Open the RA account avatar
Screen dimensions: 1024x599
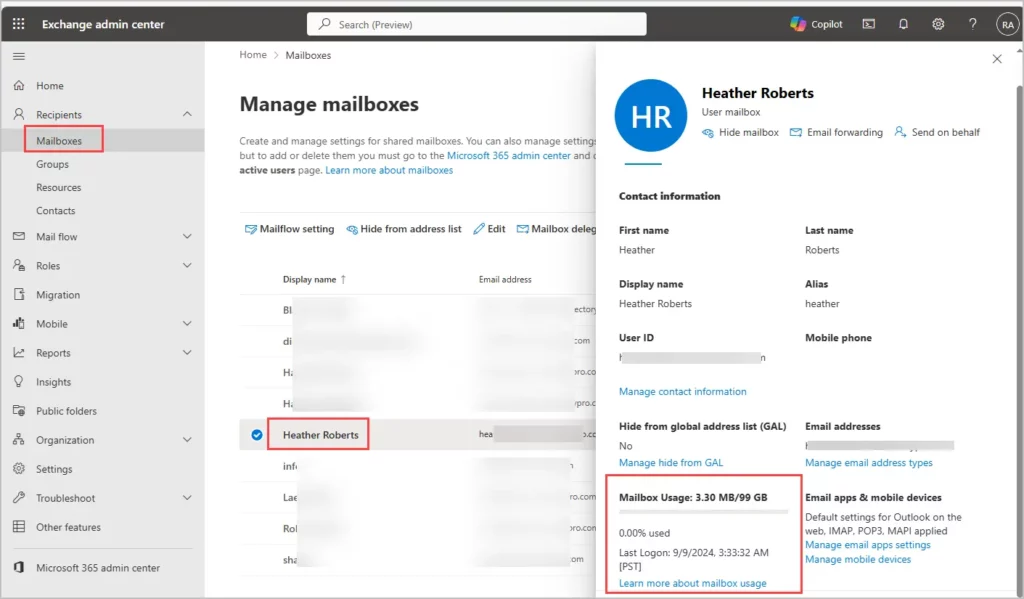point(1008,24)
